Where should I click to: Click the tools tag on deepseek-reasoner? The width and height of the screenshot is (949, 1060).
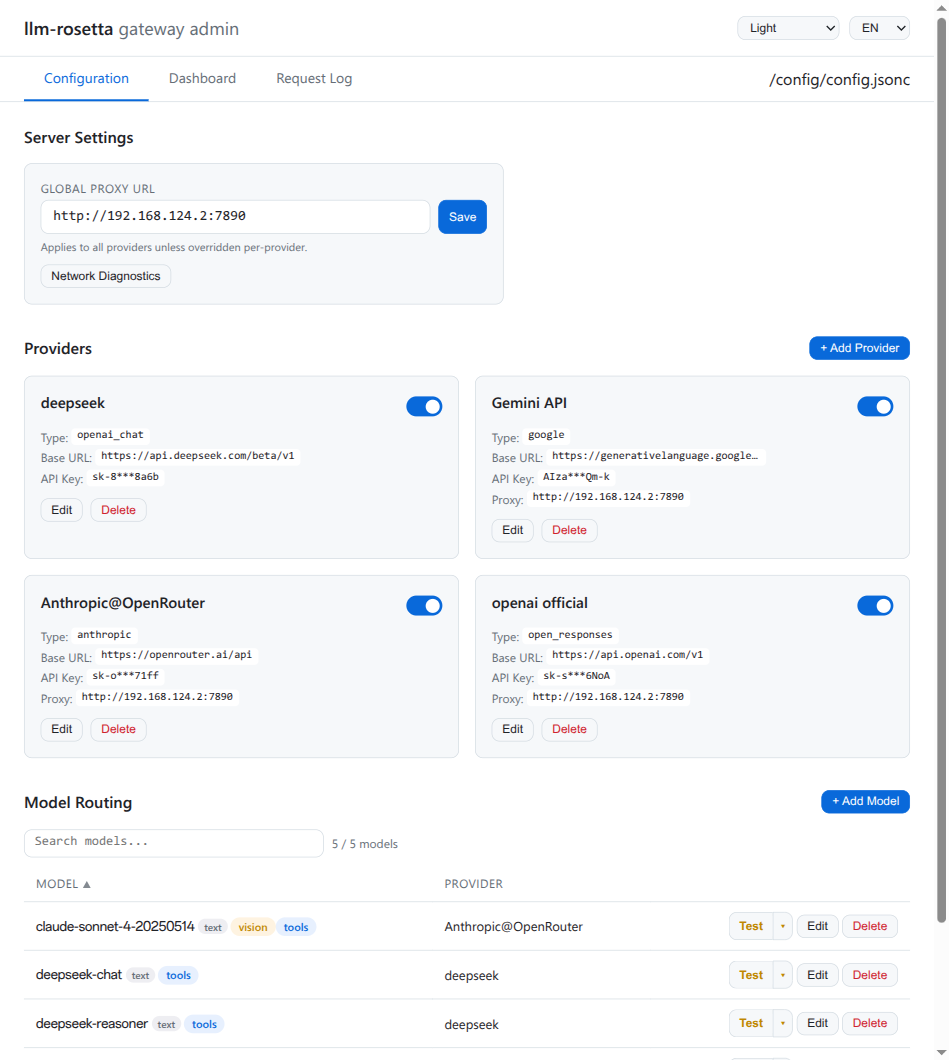(204, 1024)
